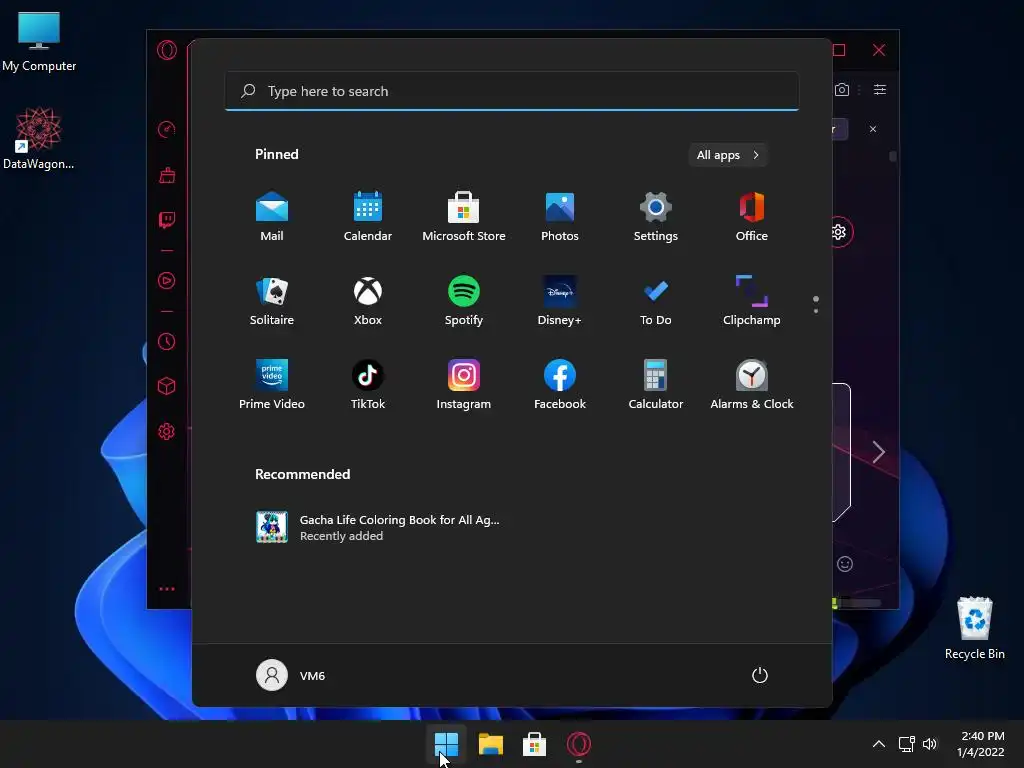
Task: Select the Recycle Bin desktop icon
Action: coord(974,628)
